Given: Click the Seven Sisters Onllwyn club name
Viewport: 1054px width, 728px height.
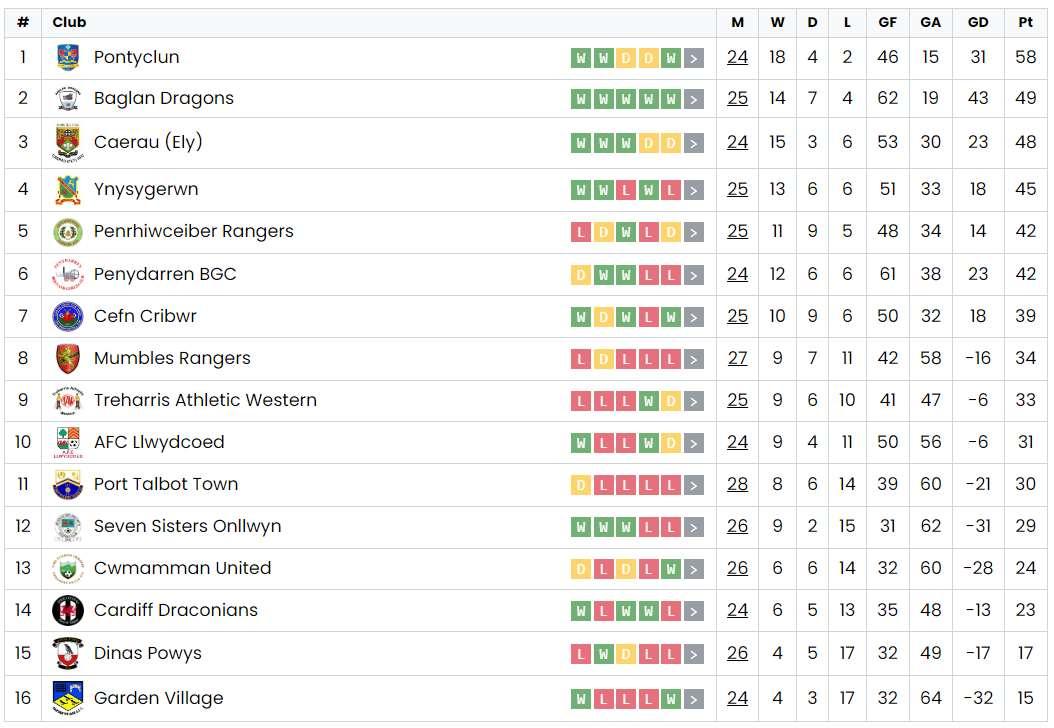Looking at the screenshot, I should [187, 526].
